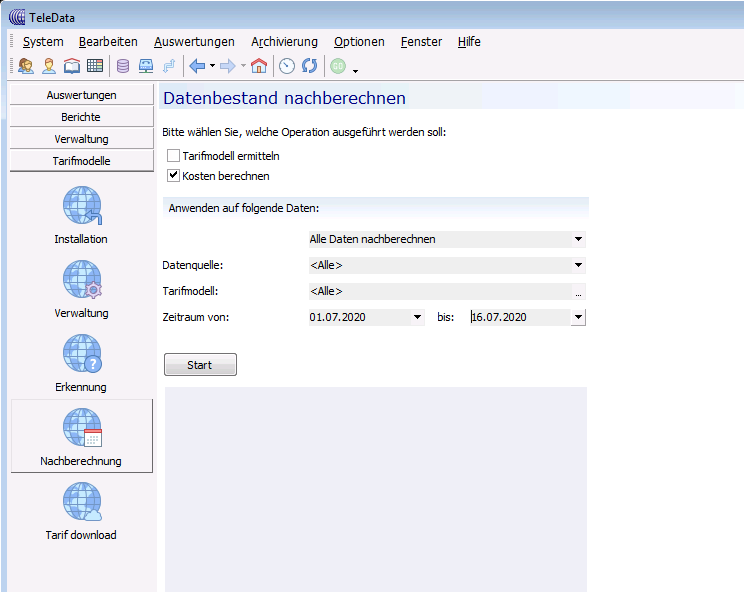Viewport: 744px width, 592px height.
Task: Click the green GO toolbar icon
Action: tap(338, 66)
